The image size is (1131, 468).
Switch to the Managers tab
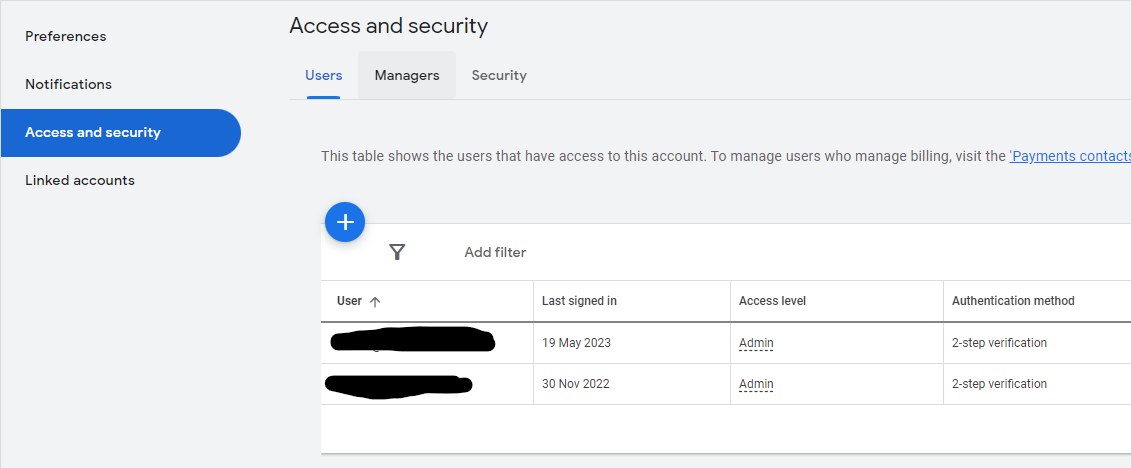click(x=407, y=75)
